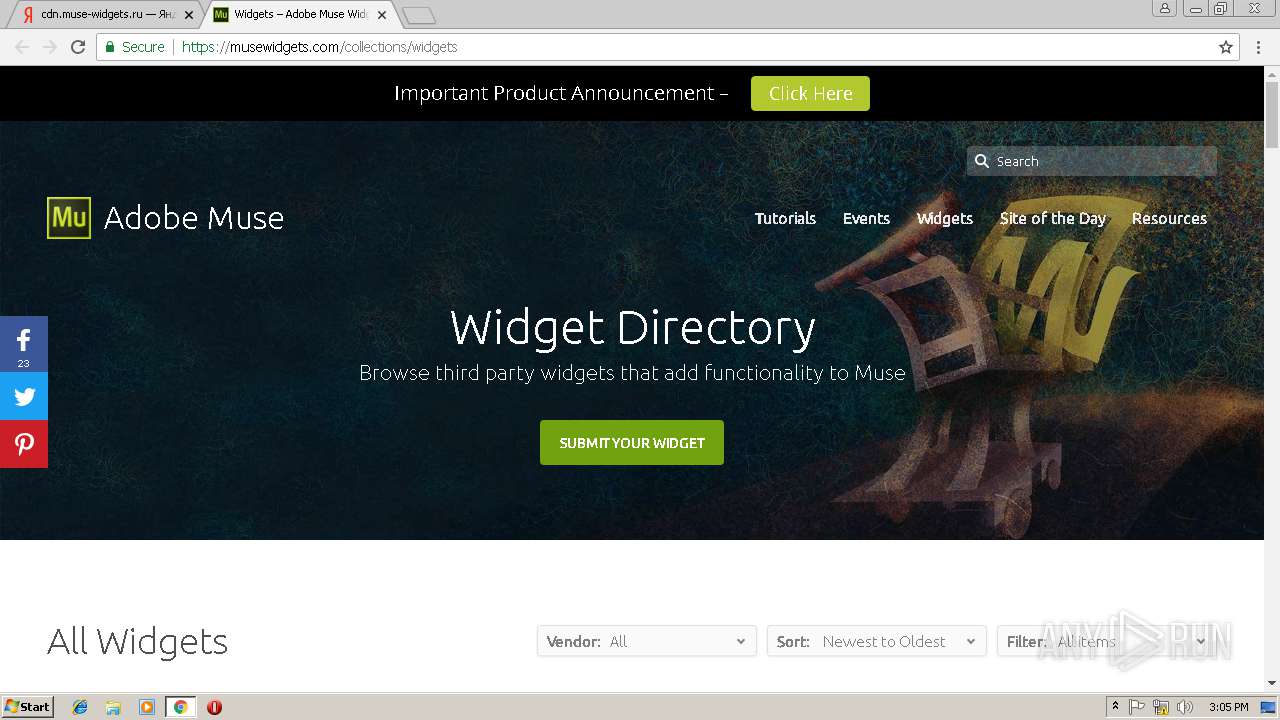
Task: Click the Chrome user profile icon
Action: tap(1164, 8)
